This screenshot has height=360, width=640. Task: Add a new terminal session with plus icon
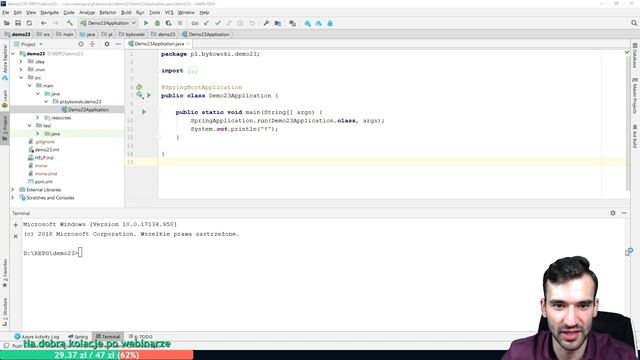pos(16,225)
